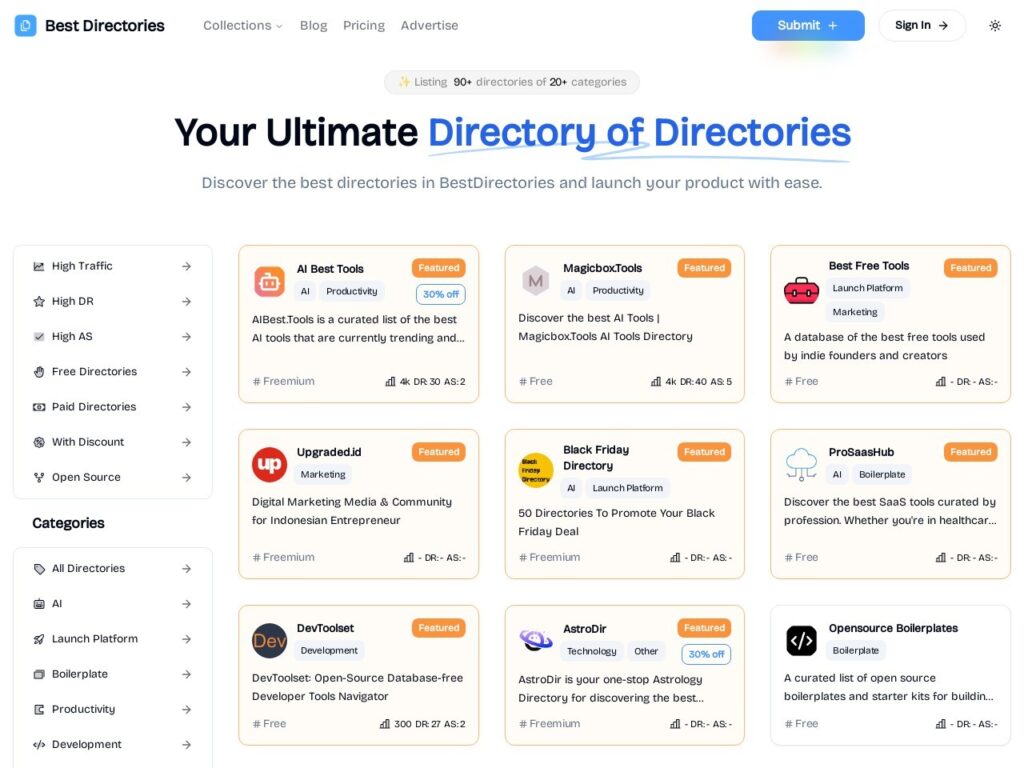Open the Advertise page

pyautogui.click(x=429, y=25)
